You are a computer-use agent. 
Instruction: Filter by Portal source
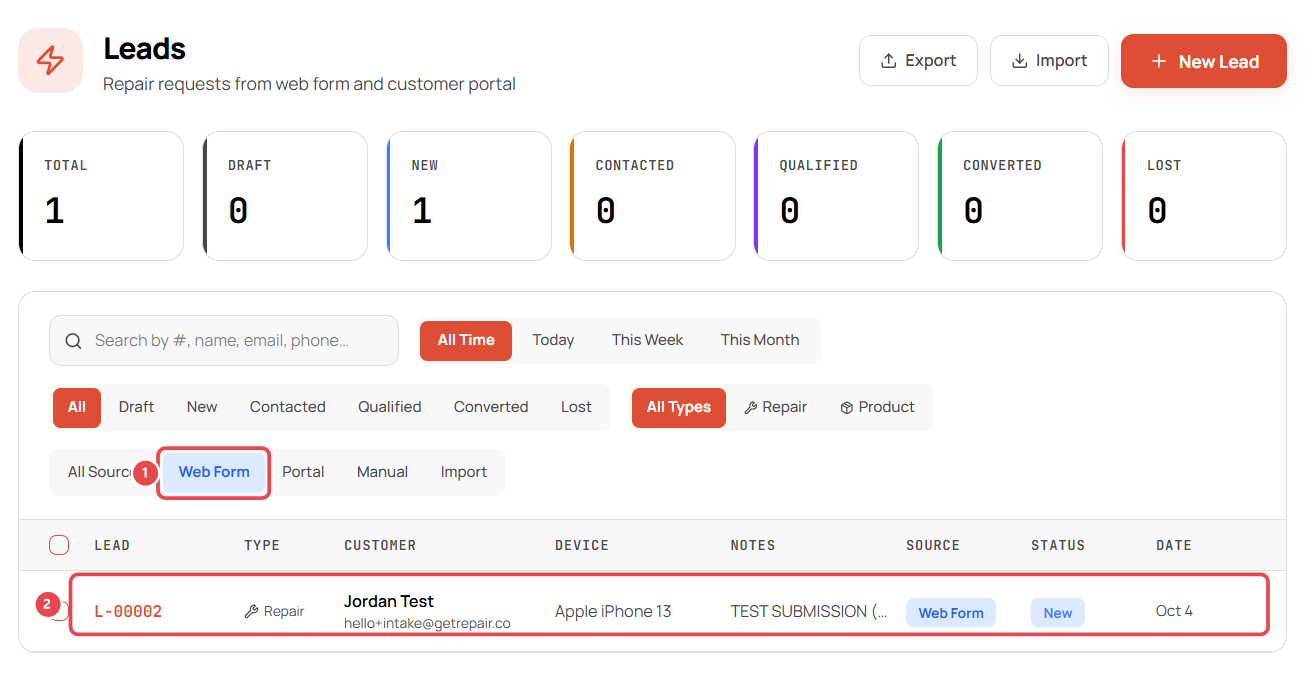[303, 472]
